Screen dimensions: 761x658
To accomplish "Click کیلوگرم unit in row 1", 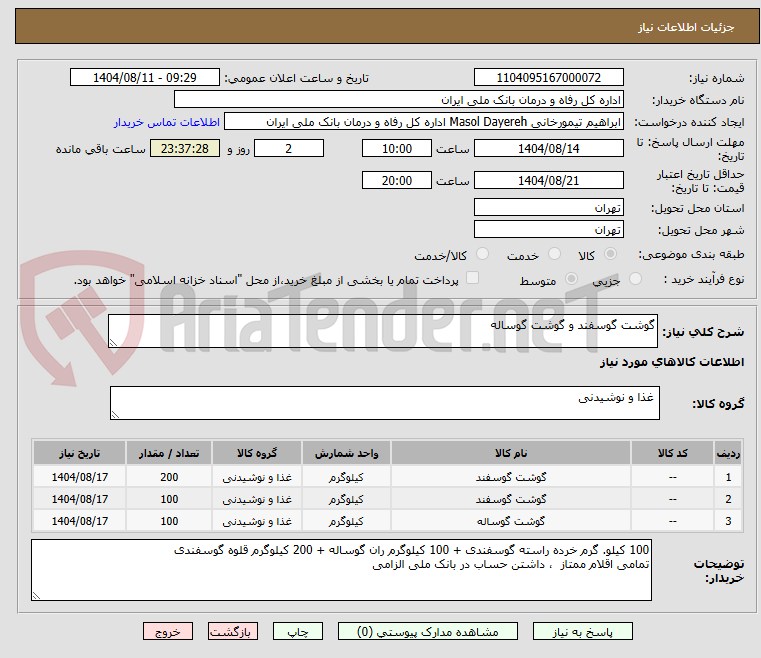I will [x=346, y=477].
